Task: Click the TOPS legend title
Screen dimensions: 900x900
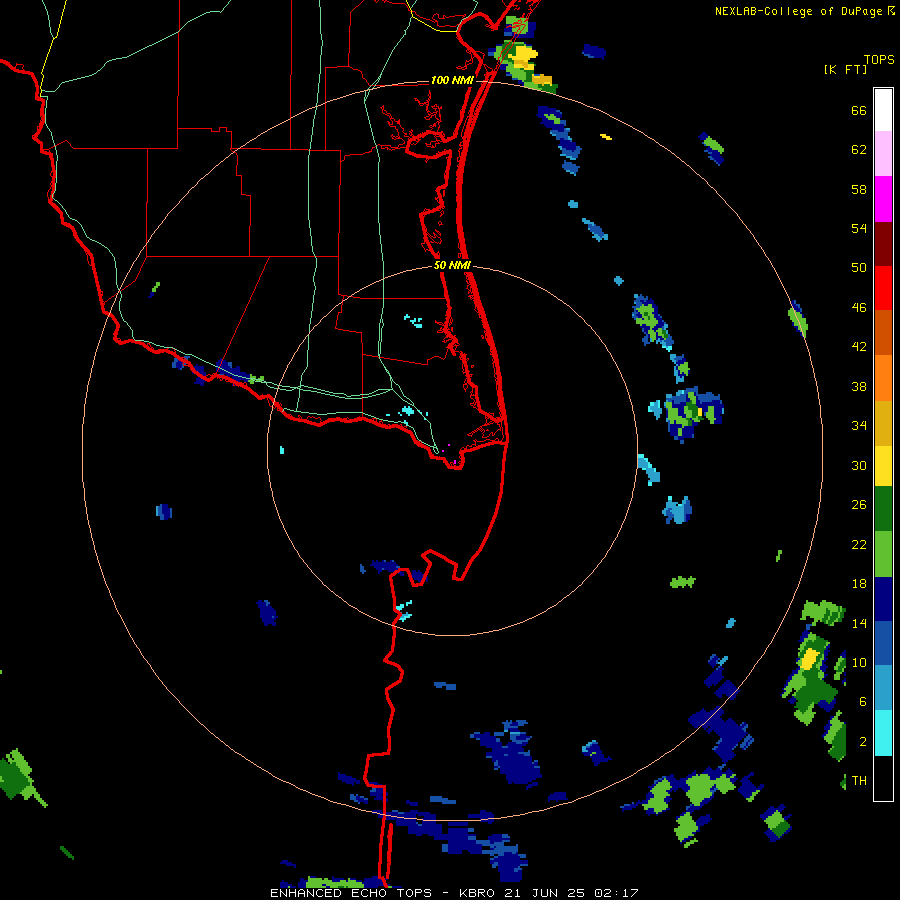Action: (x=879, y=59)
